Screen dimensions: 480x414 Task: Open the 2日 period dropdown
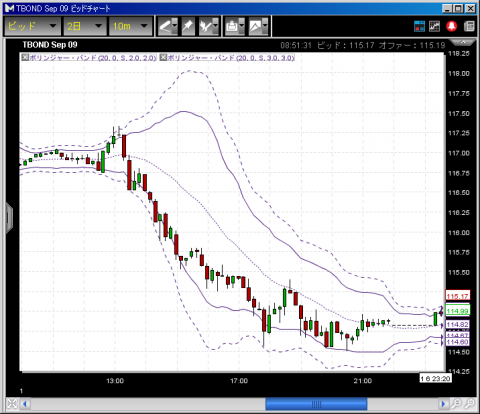coord(85,26)
